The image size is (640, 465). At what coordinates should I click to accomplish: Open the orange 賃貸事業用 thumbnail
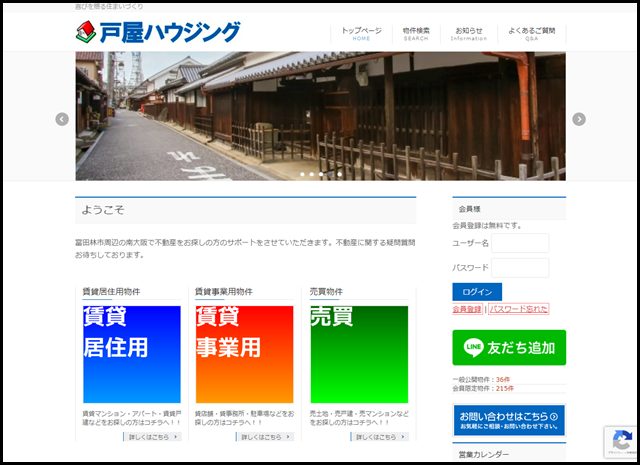[x=244, y=355]
